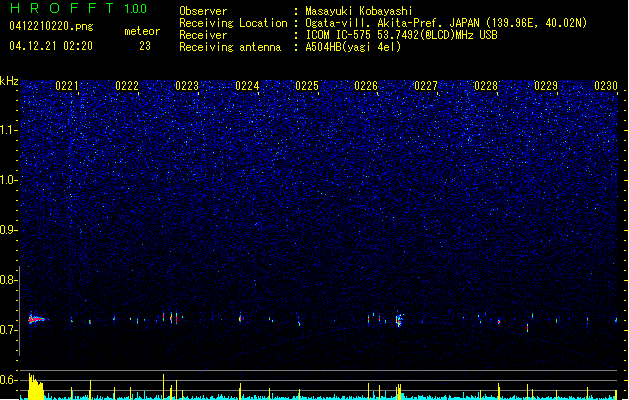Click the 0226 time marker
The image size is (629, 400).
click(x=366, y=86)
